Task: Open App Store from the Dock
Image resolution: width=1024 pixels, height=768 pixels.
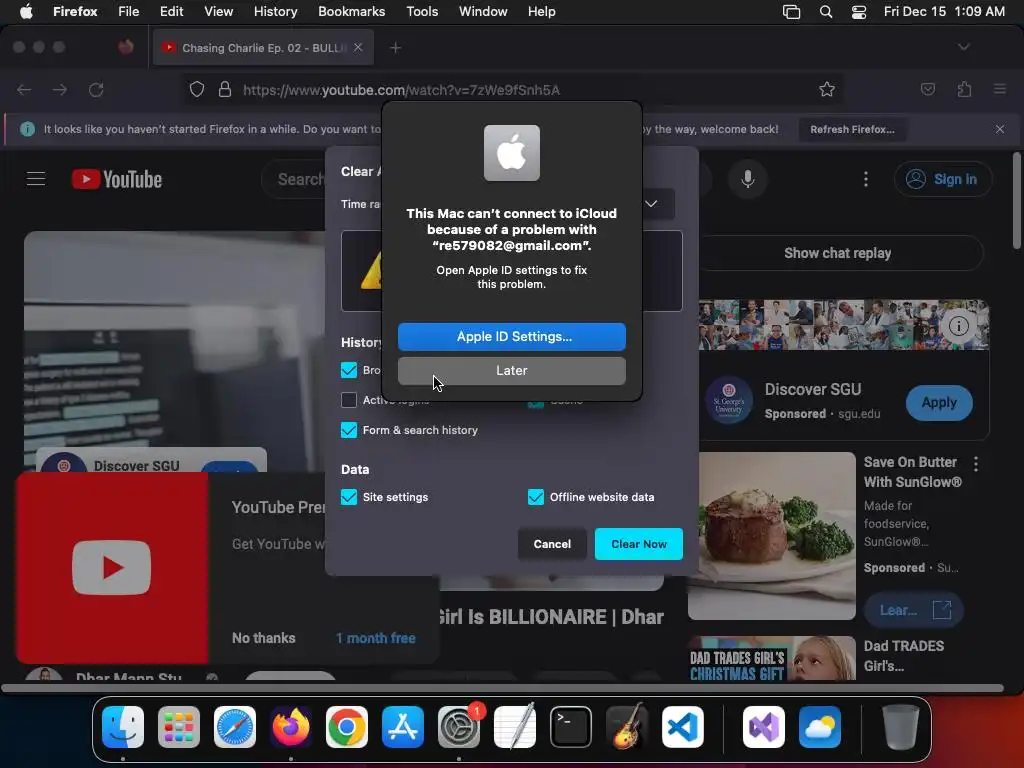Action: (x=403, y=726)
